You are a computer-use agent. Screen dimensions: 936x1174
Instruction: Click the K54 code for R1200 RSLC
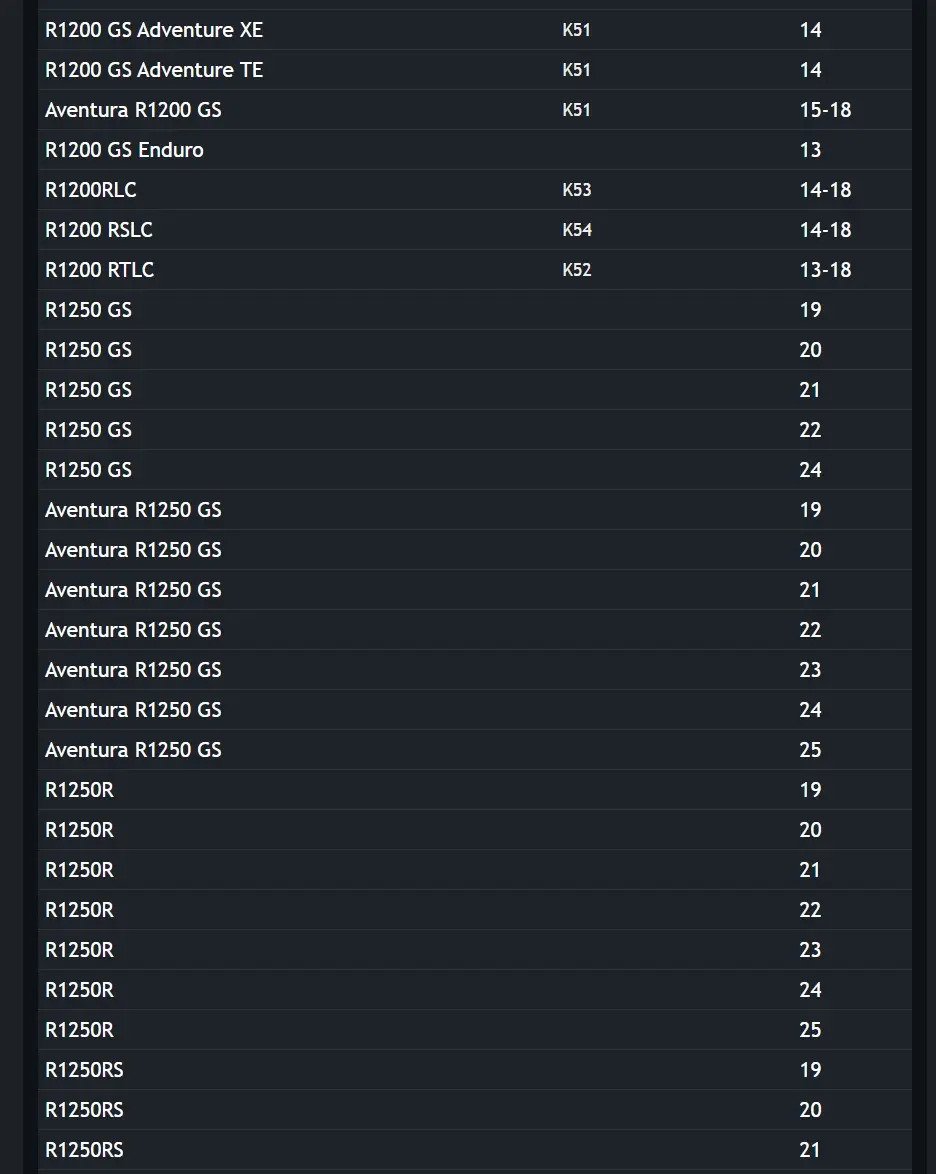[x=577, y=230]
